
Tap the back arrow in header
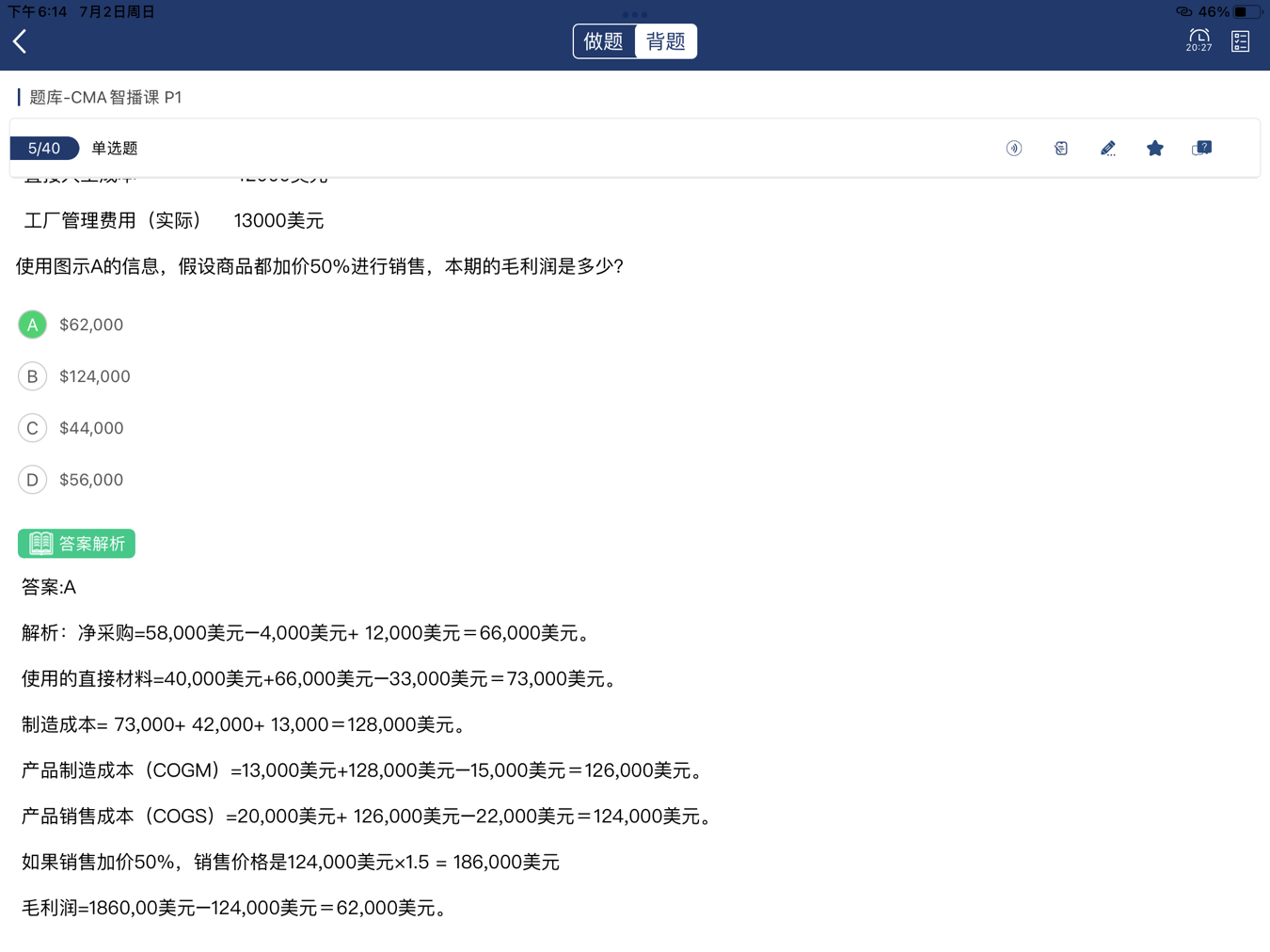(x=21, y=41)
